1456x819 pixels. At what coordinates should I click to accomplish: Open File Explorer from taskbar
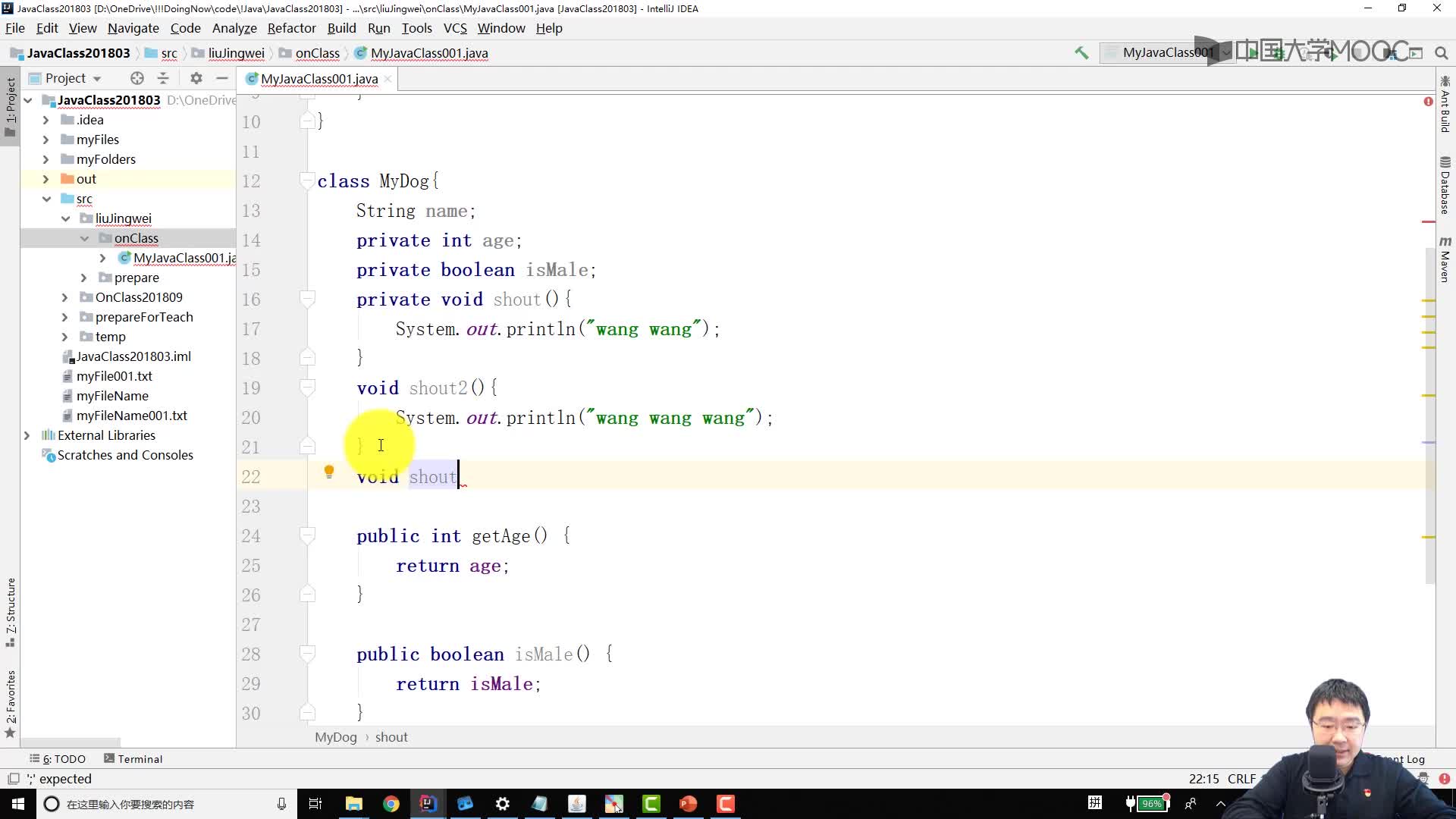(353, 804)
